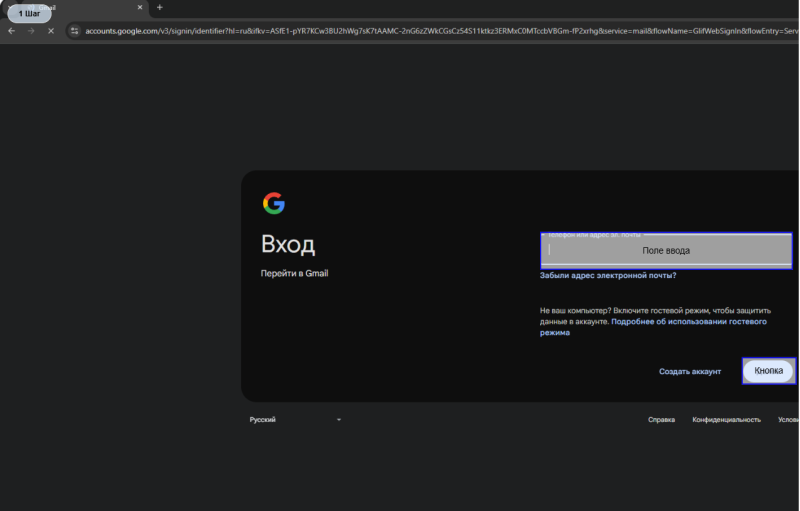Open a new browser tab
The width and height of the screenshot is (800, 511).
pos(159,8)
